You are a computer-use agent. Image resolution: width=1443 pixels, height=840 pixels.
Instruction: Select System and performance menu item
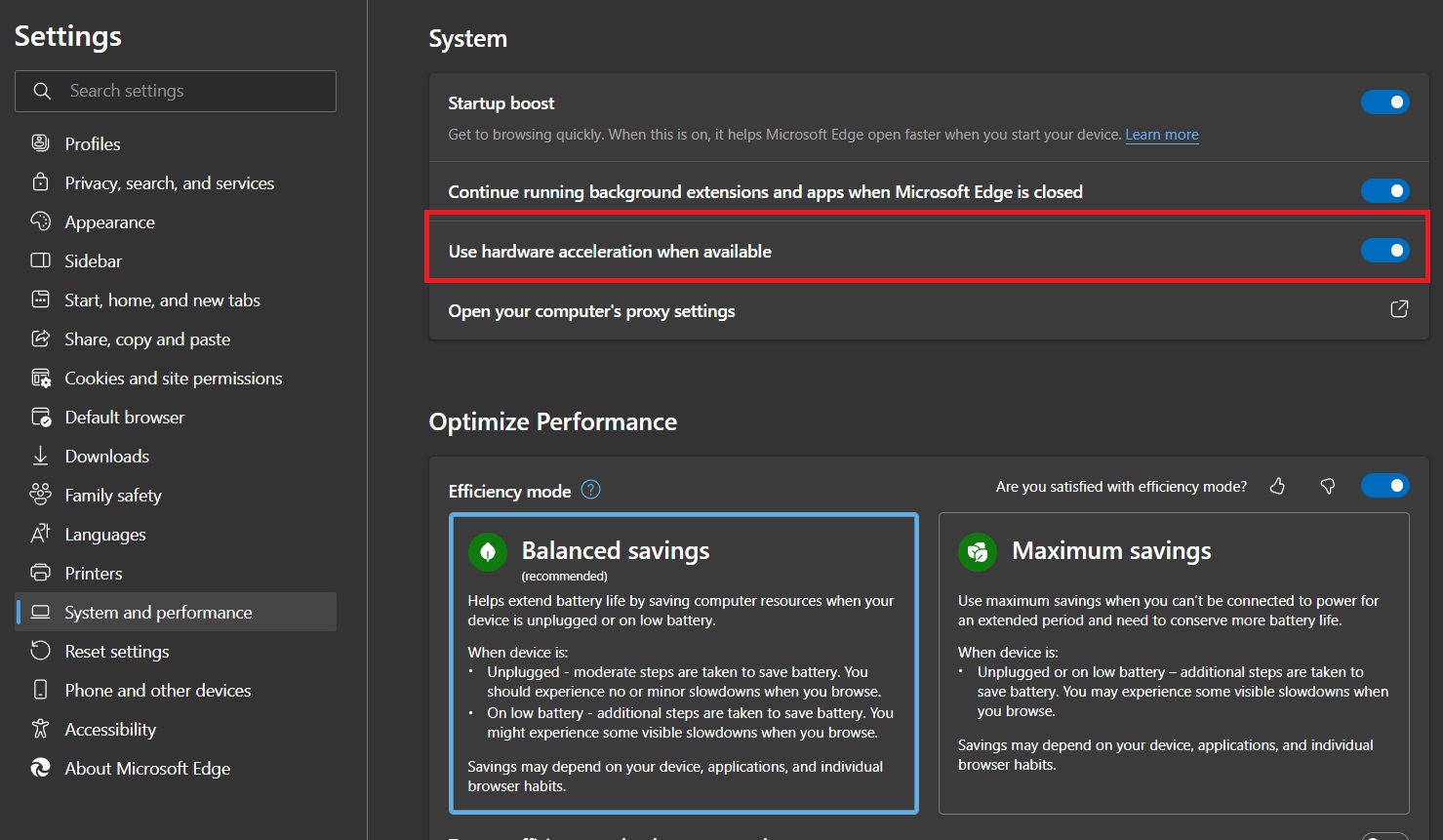pos(176,612)
